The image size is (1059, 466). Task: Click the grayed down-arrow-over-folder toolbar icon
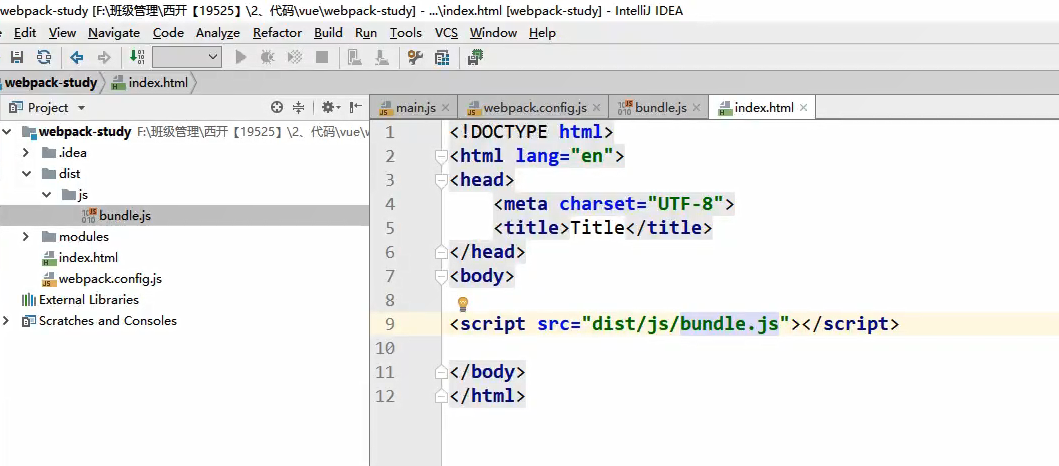pos(381,57)
